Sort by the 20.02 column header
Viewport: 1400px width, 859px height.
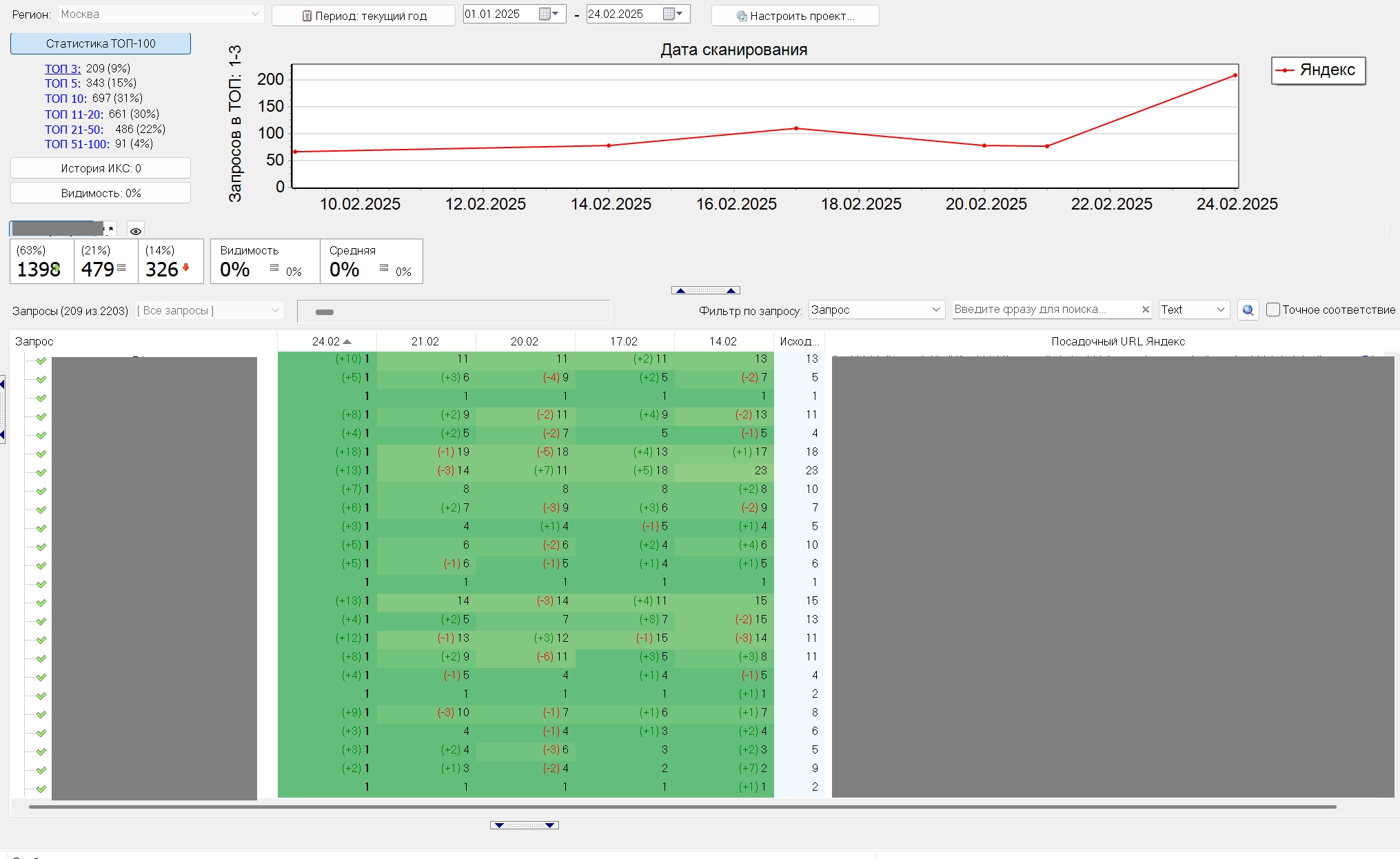click(525, 341)
